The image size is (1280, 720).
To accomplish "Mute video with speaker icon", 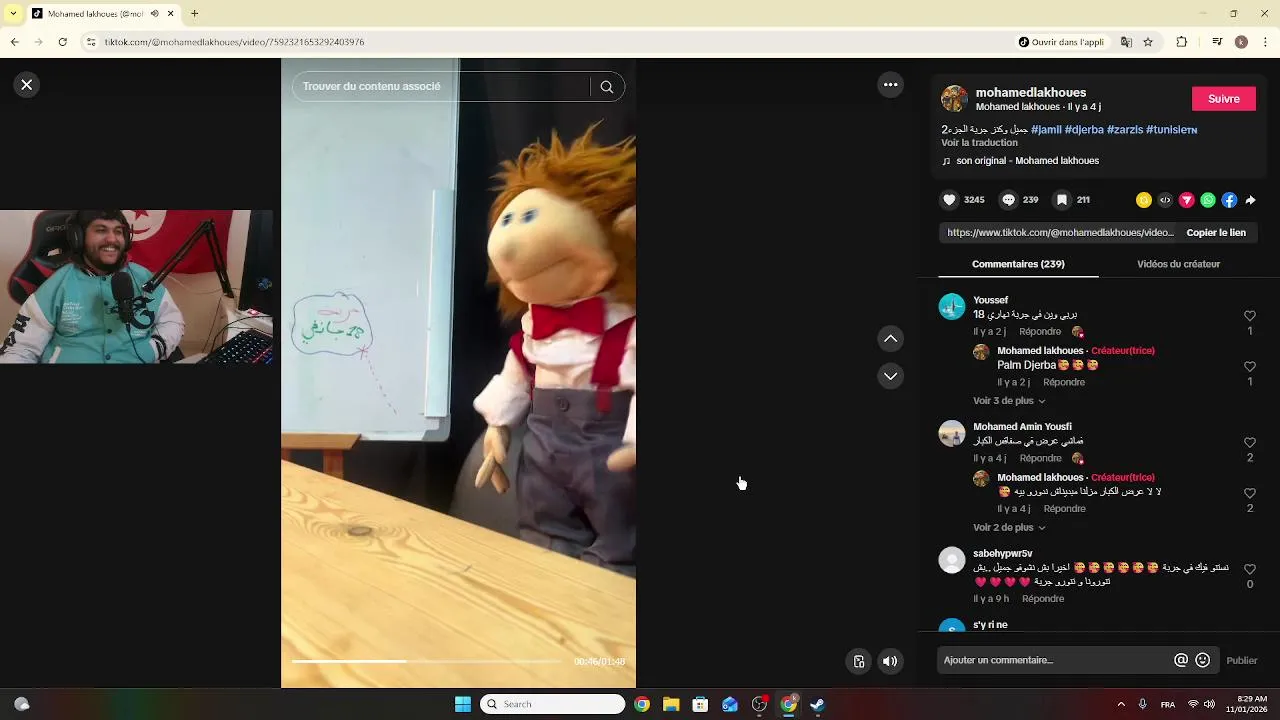I will click(x=890, y=661).
